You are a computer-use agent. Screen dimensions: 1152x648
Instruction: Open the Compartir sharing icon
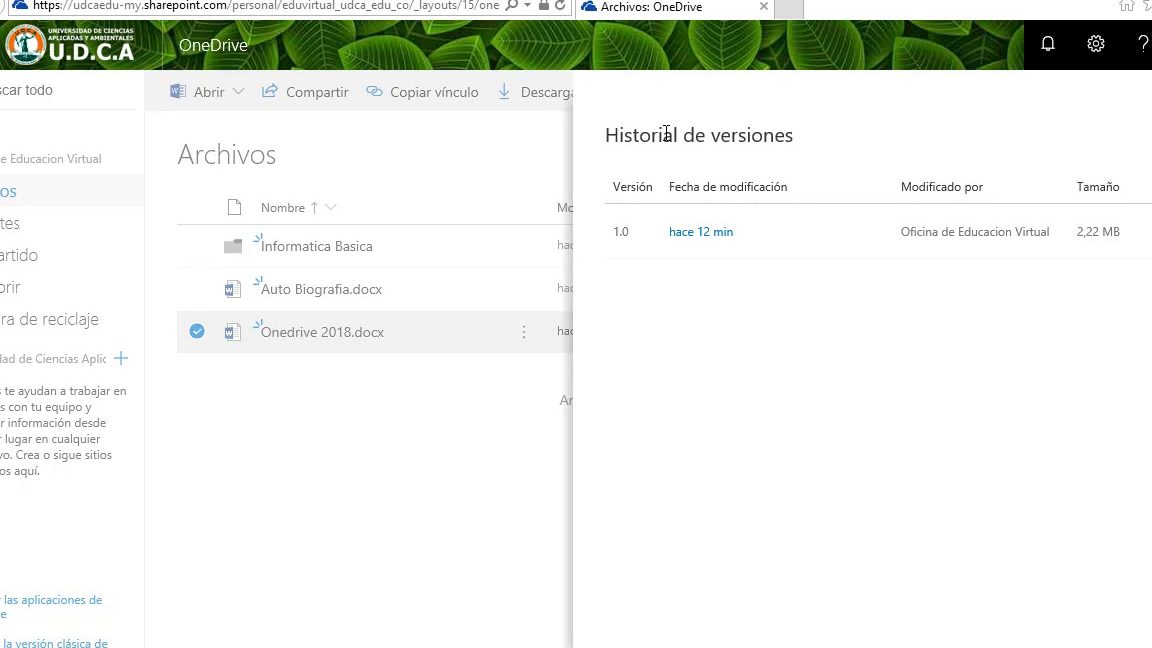coord(268,91)
